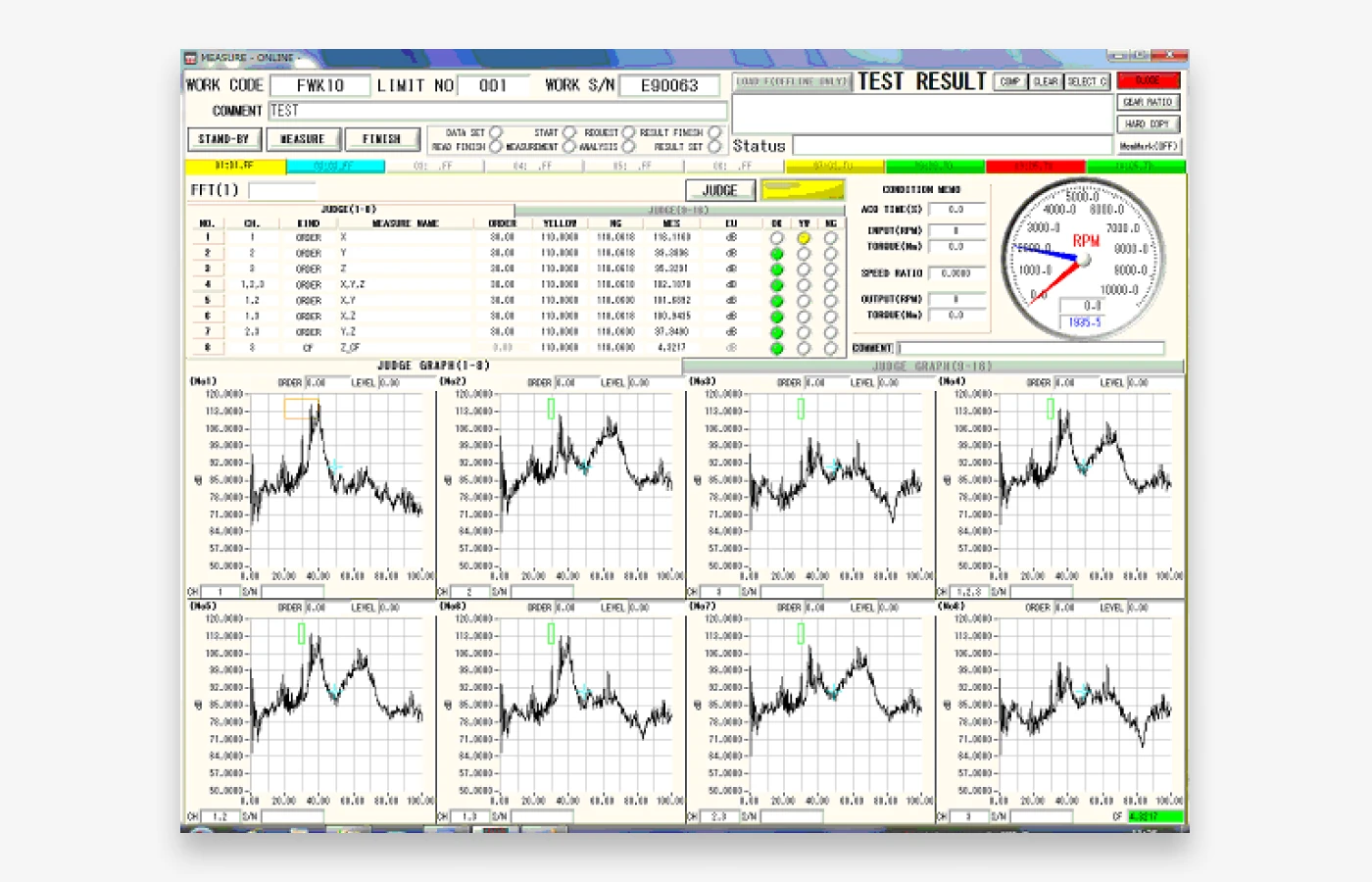Select the OK radio circle for row 1

(777, 238)
